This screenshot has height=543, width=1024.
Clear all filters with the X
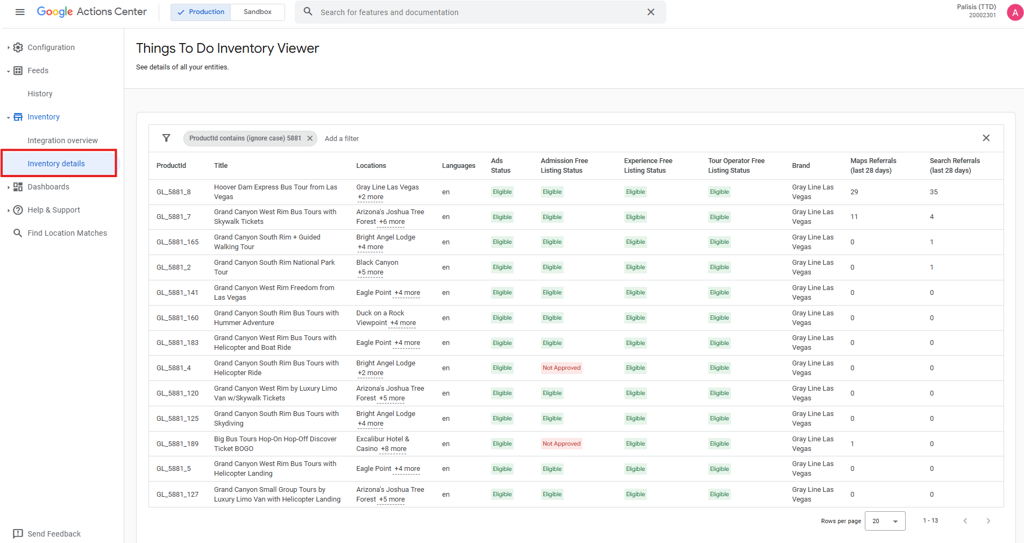coord(986,138)
